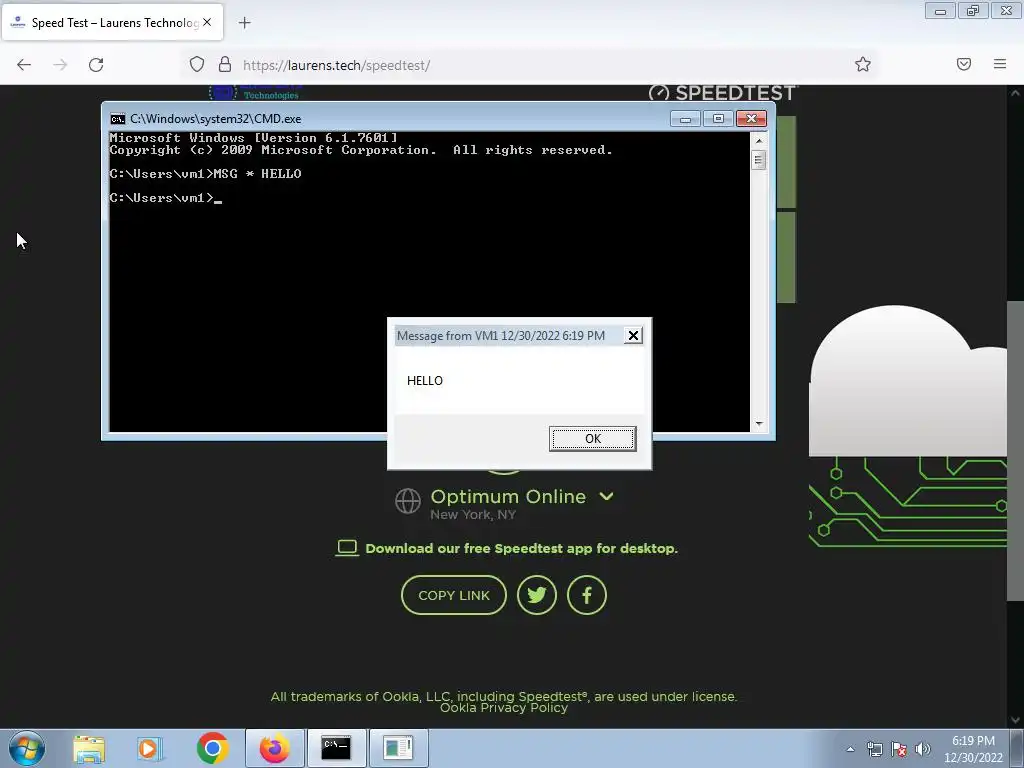Screen dimensions: 1024x768
Task: Open the network tray icon
Action: [874, 749]
